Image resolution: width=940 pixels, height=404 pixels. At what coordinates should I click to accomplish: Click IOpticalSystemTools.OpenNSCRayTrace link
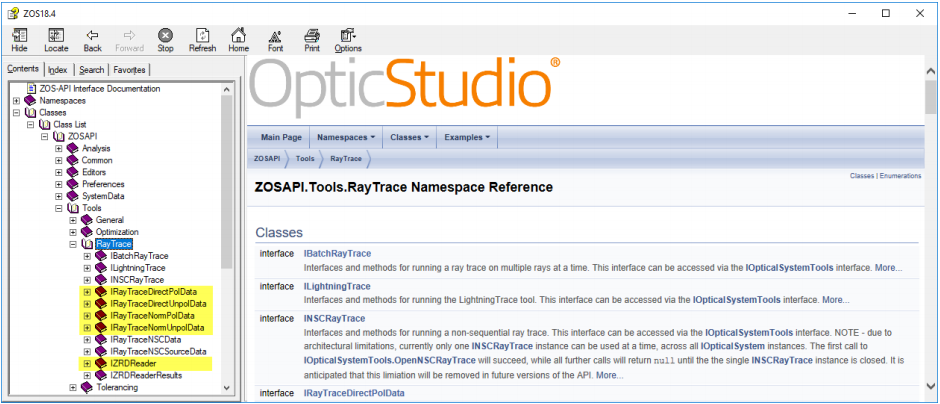(x=390, y=360)
